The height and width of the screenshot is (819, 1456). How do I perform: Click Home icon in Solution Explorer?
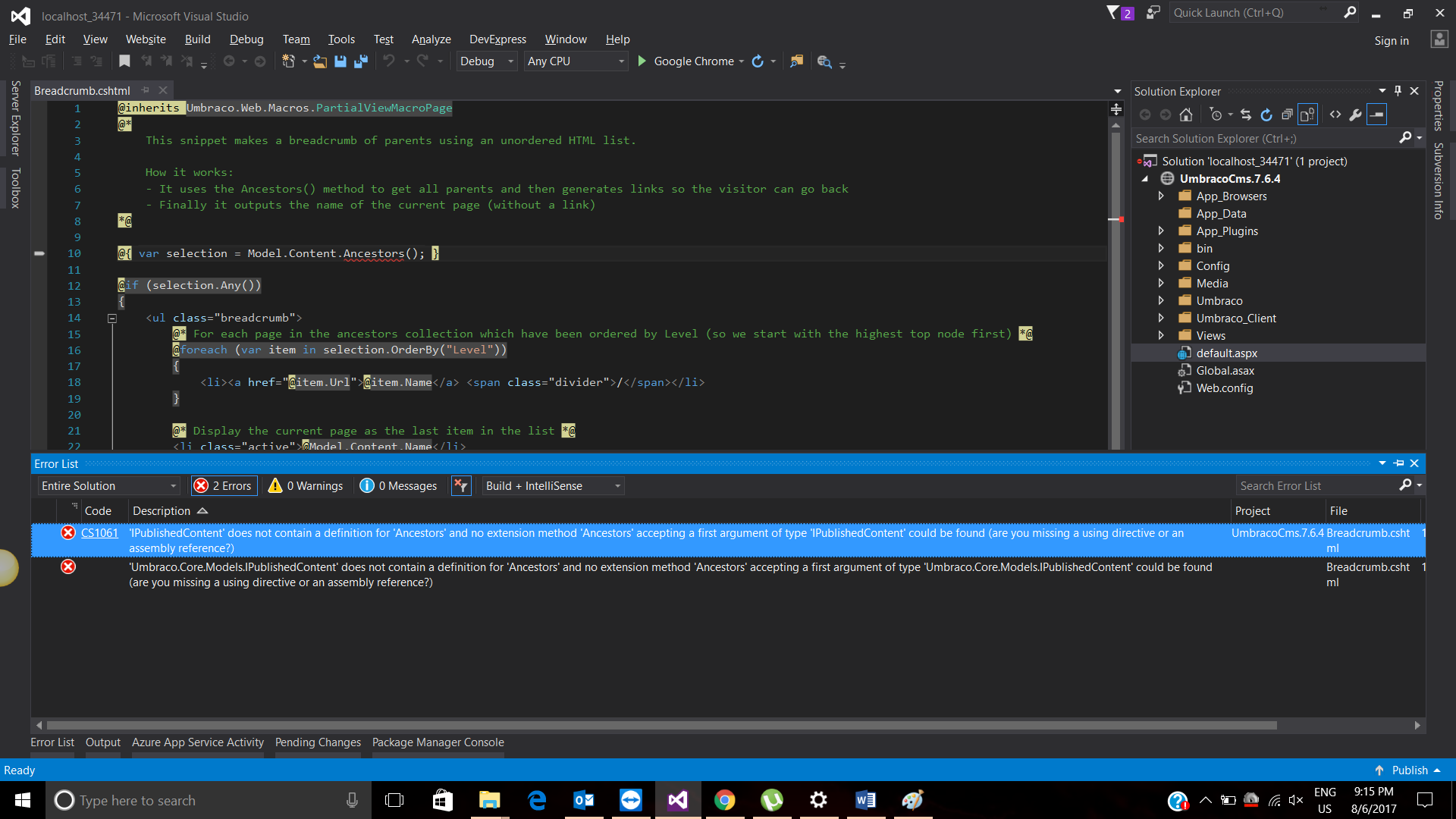pyautogui.click(x=1186, y=115)
